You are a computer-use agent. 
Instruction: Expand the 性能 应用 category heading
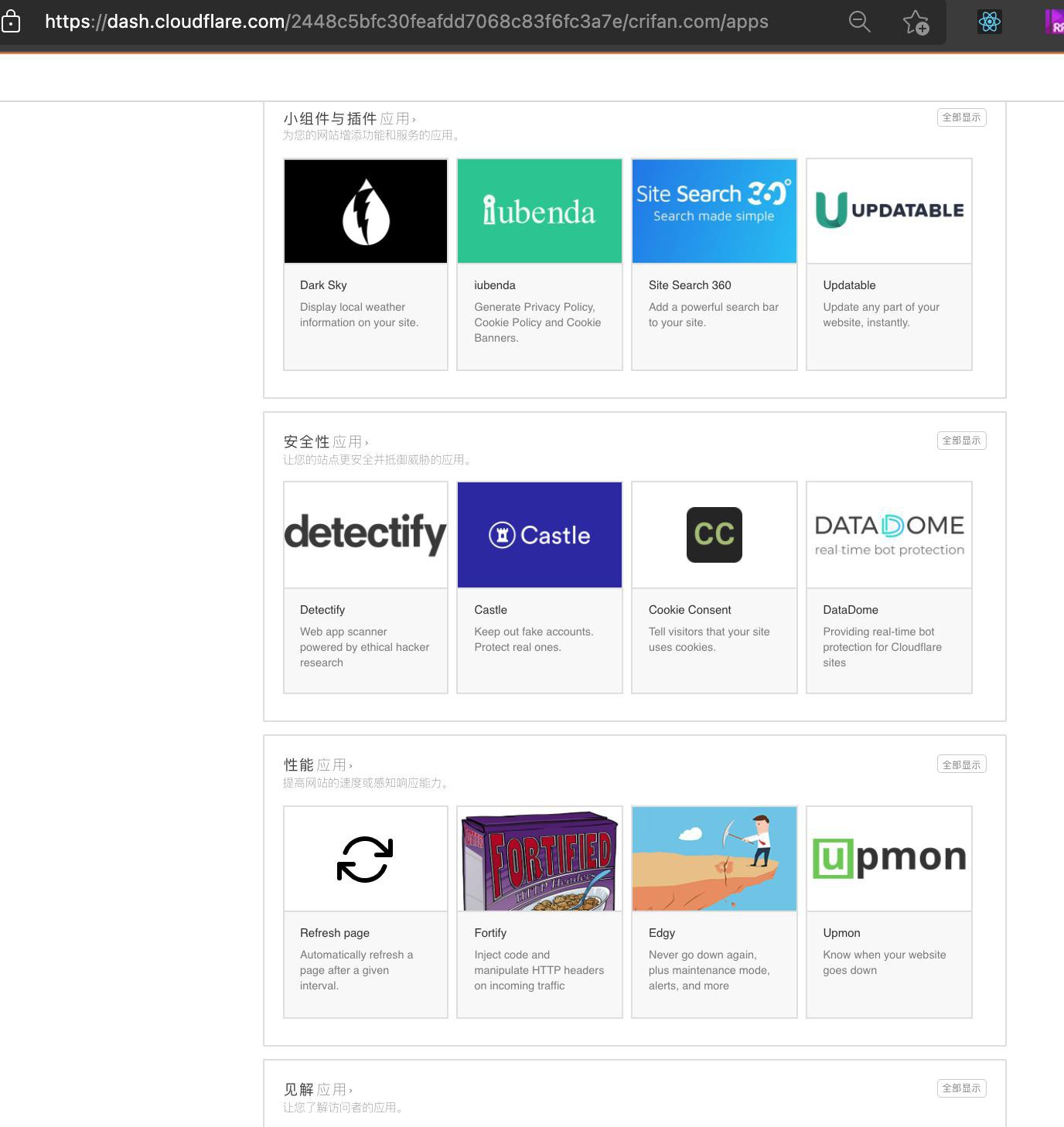pos(318,764)
